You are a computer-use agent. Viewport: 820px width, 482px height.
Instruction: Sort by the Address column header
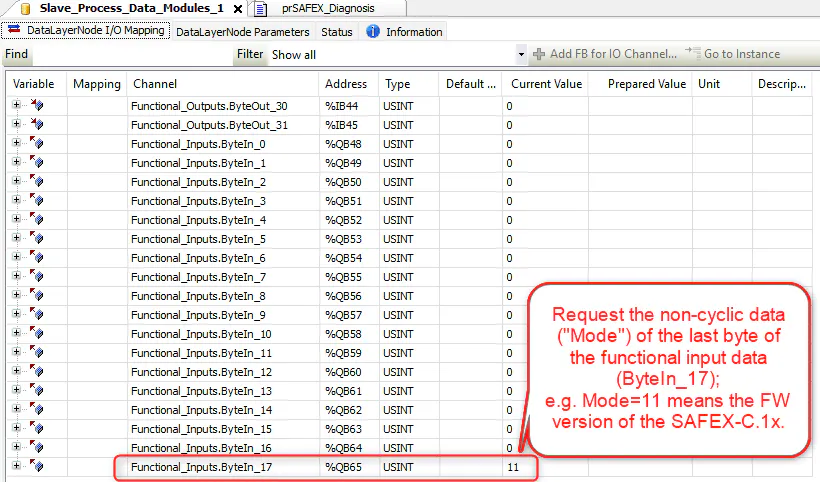tap(346, 84)
